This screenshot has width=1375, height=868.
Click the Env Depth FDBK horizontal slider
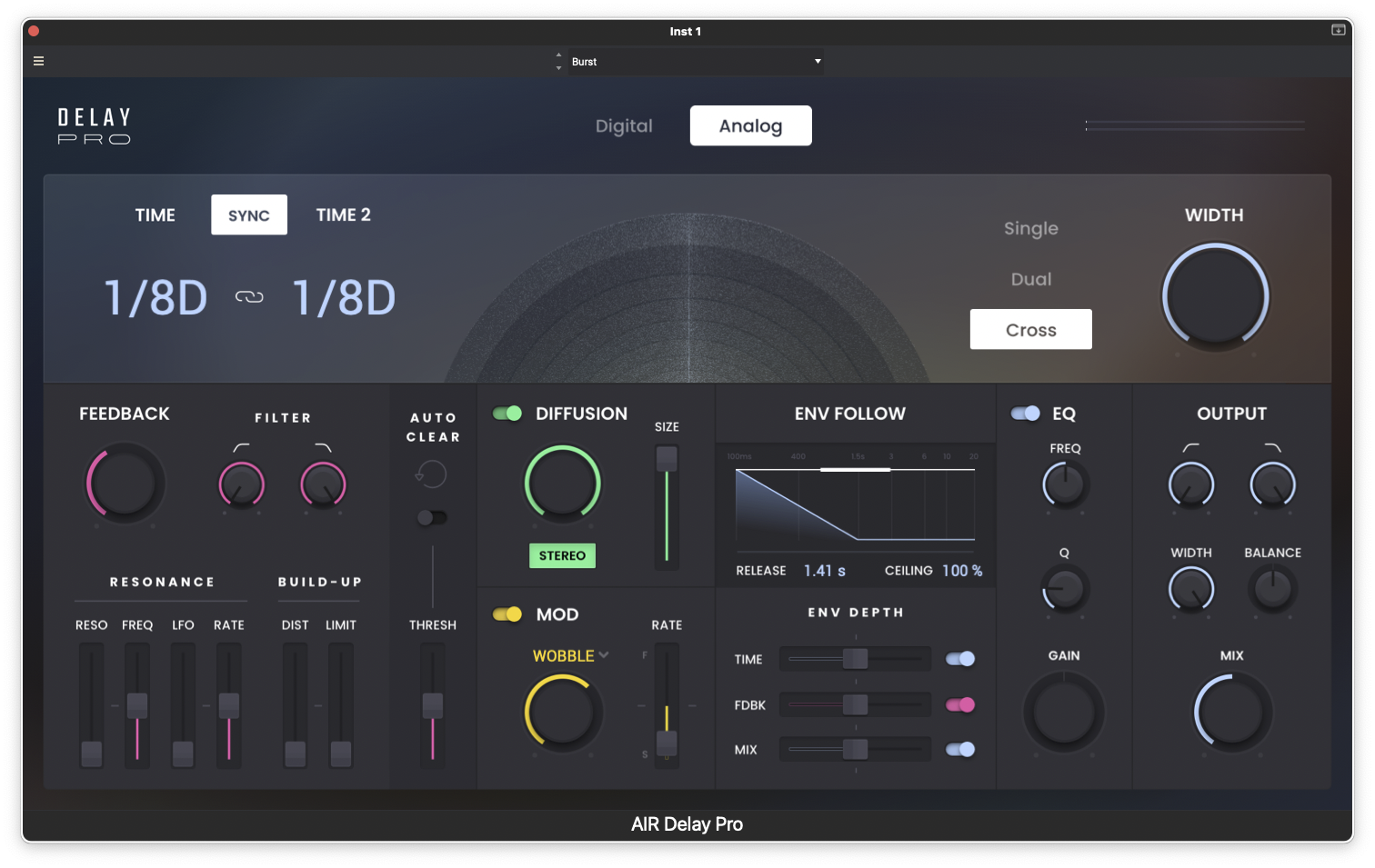click(855, 704)
